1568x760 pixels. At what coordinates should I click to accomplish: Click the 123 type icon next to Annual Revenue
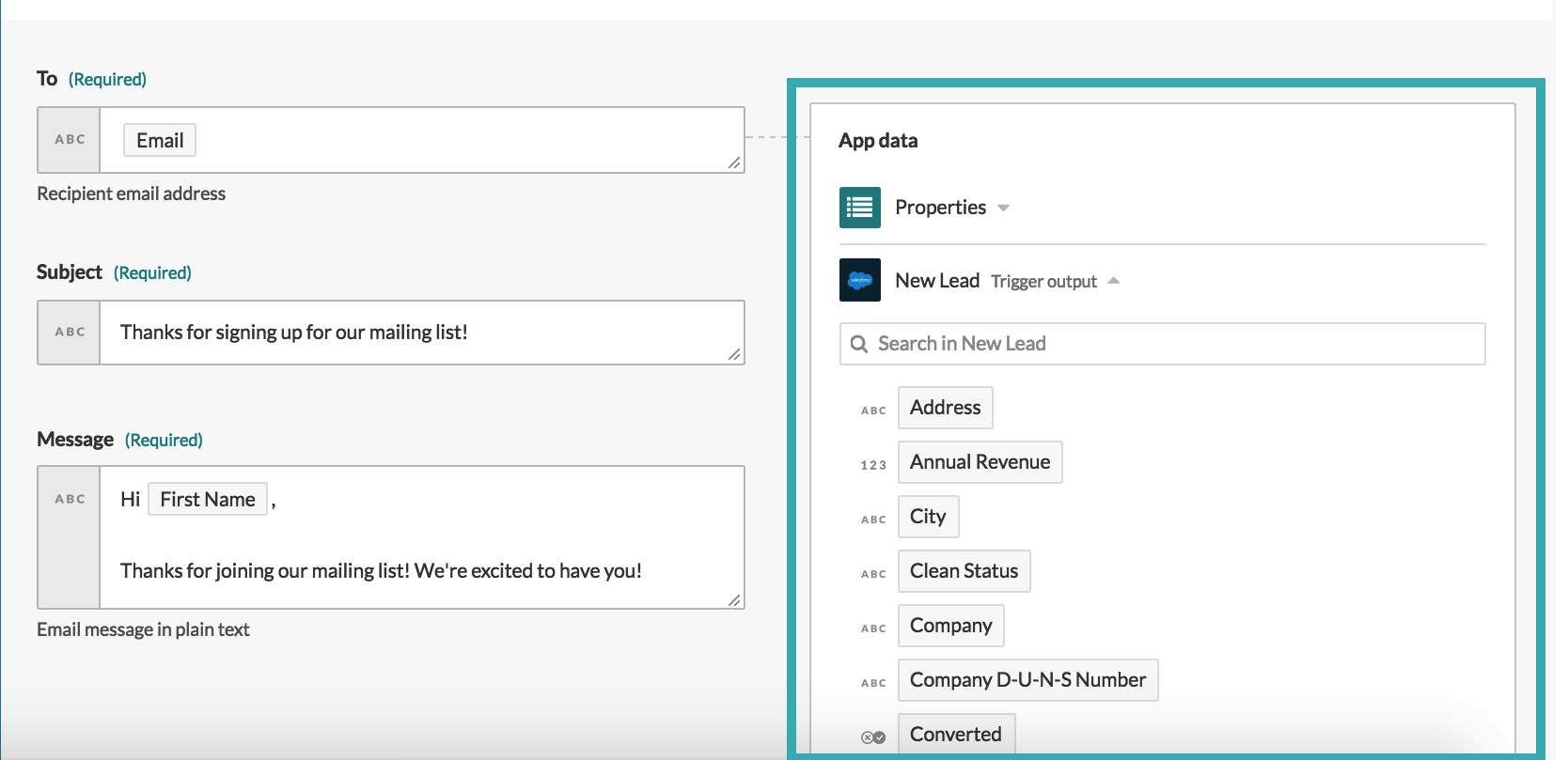pos(873,465)
